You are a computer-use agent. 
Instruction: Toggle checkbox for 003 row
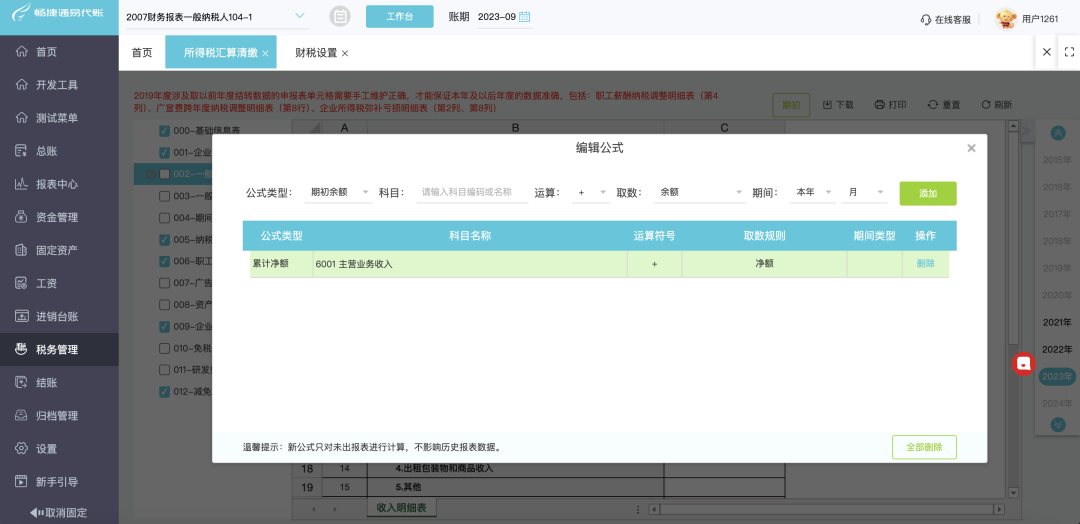(164, 196)
